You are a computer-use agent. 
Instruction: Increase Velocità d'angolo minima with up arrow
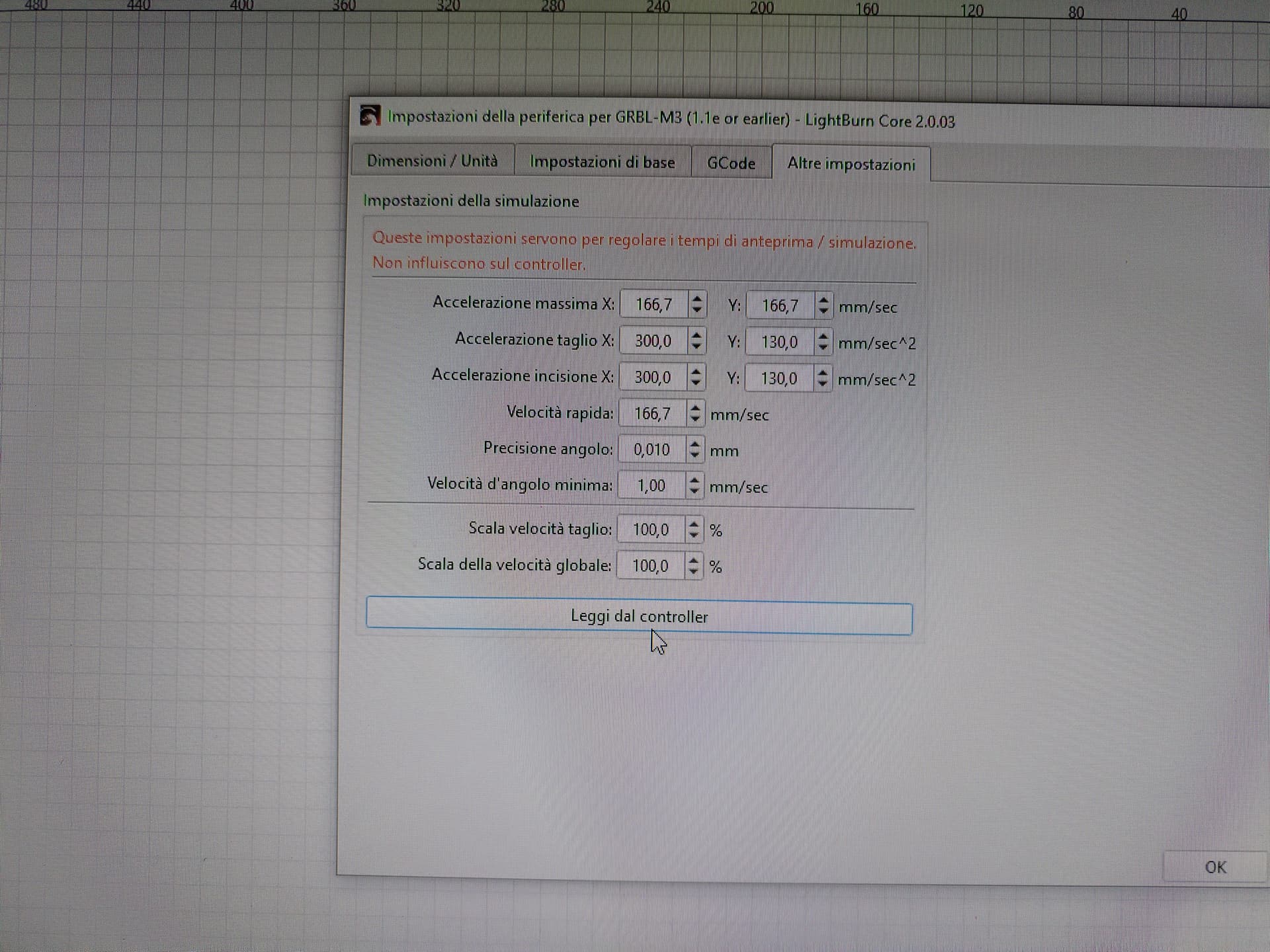coord(693,481)
